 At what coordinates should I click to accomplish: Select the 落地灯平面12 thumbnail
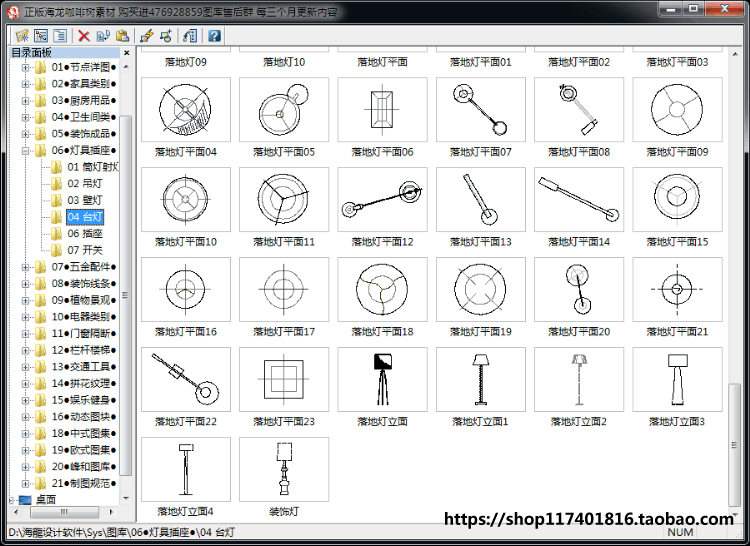coord(382,199)
